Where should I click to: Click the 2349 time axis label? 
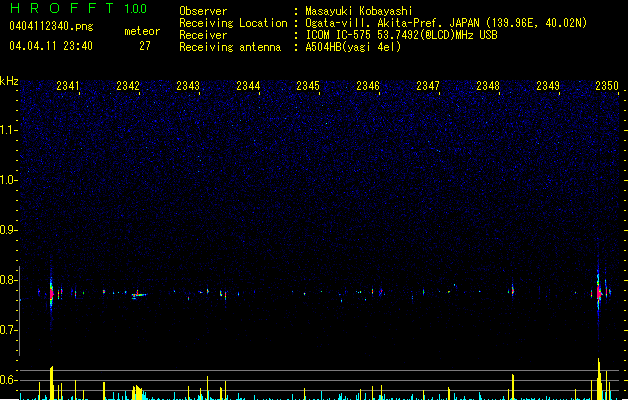point(548,86)
